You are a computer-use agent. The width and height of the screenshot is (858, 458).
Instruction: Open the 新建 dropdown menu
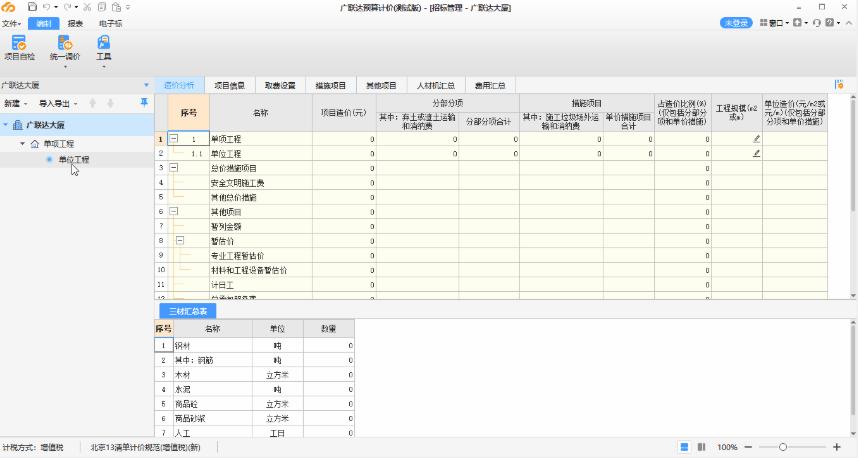[x=14, y=103]
